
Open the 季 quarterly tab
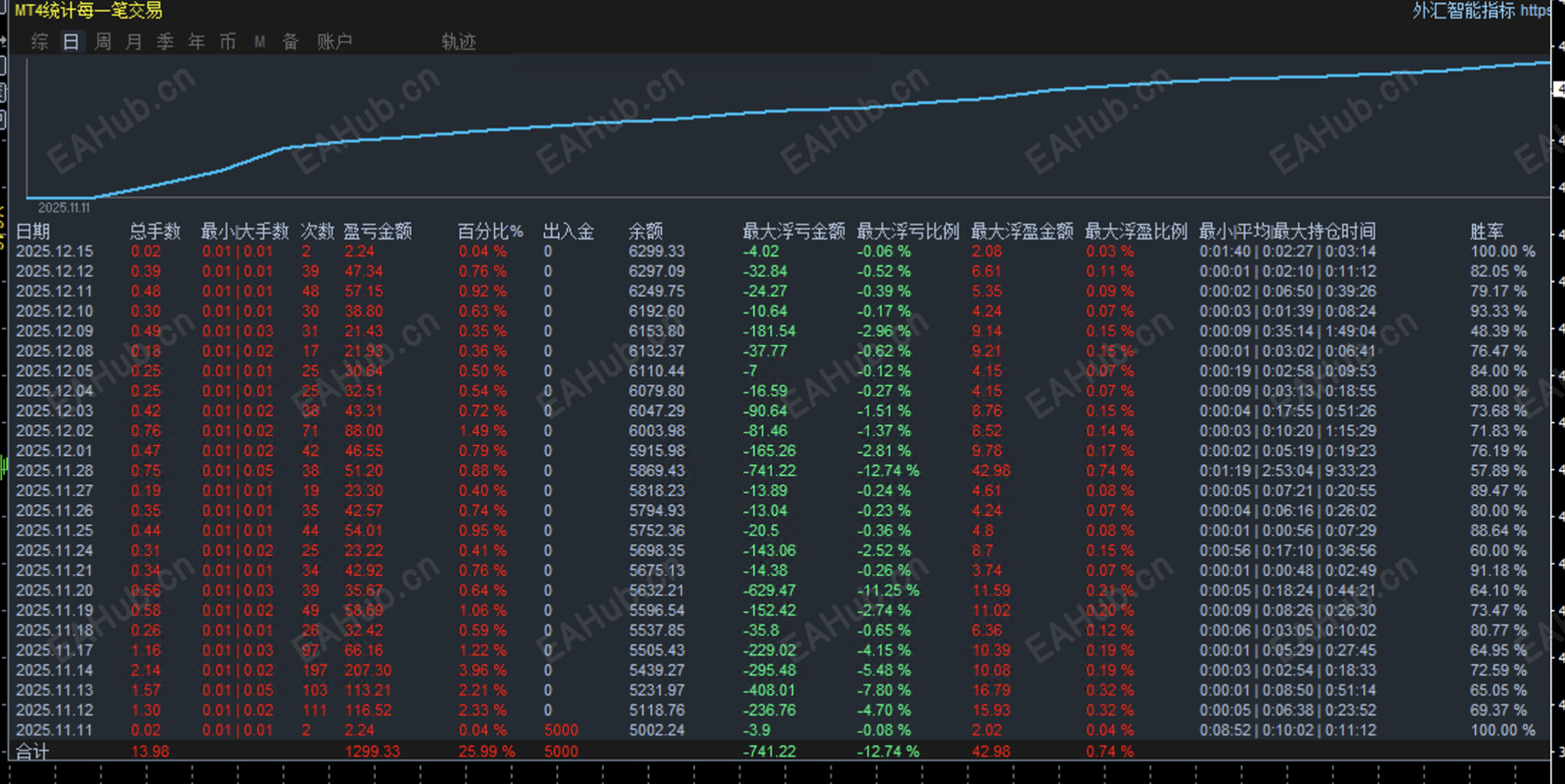tap(165, 41)
